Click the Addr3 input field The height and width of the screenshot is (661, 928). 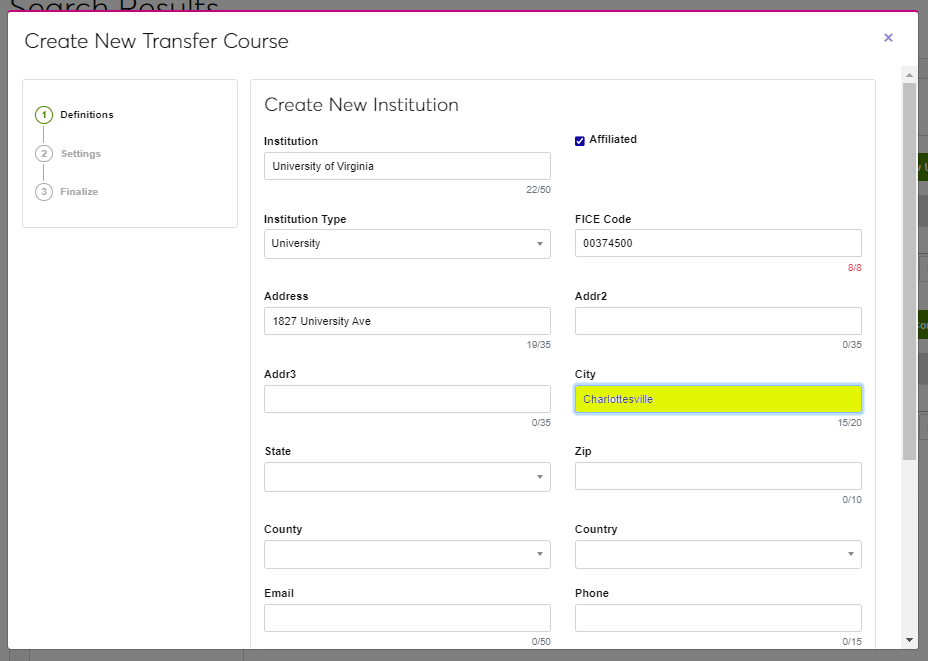407,399
